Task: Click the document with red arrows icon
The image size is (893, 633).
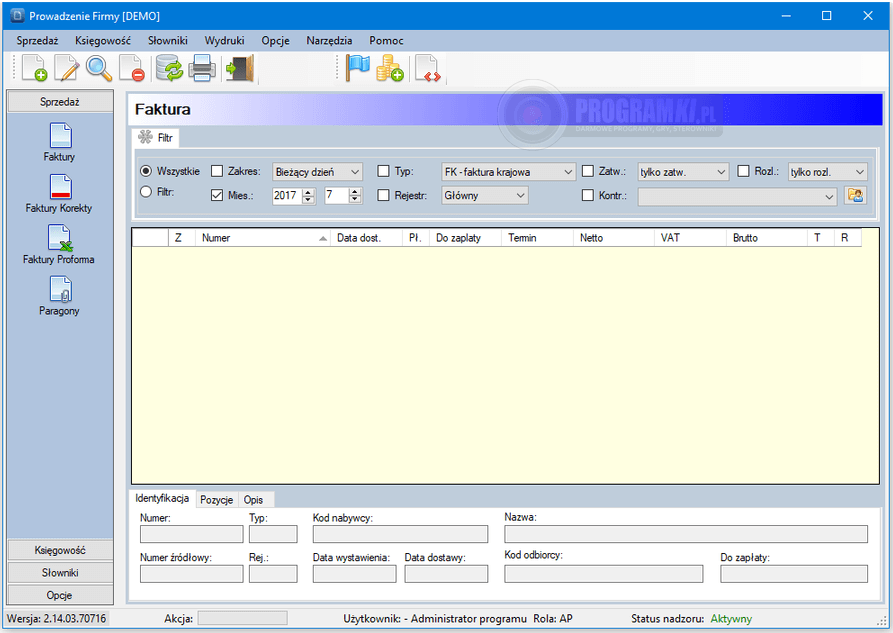Action: pos(428,68)
